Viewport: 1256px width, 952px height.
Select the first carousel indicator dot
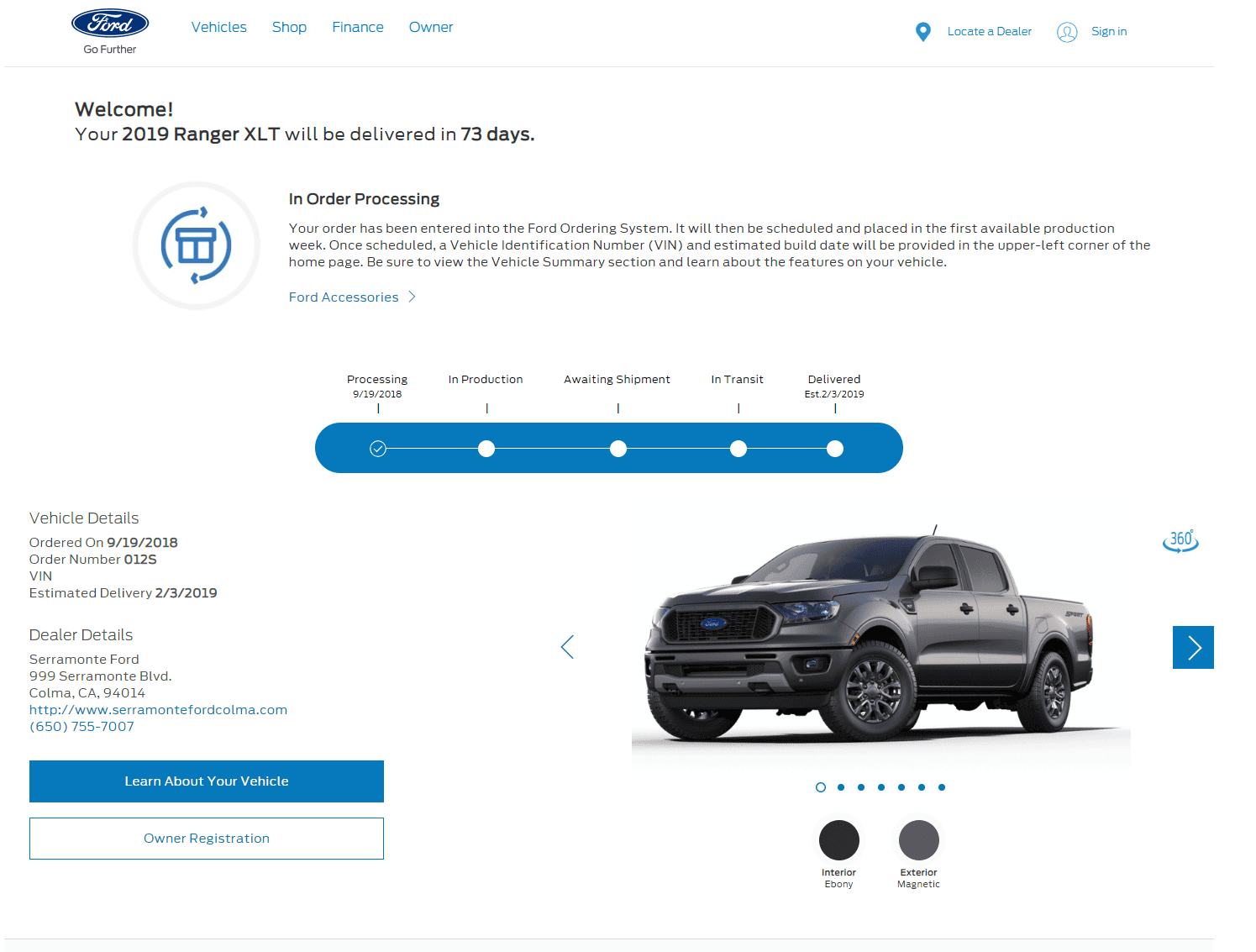point(821,787)
